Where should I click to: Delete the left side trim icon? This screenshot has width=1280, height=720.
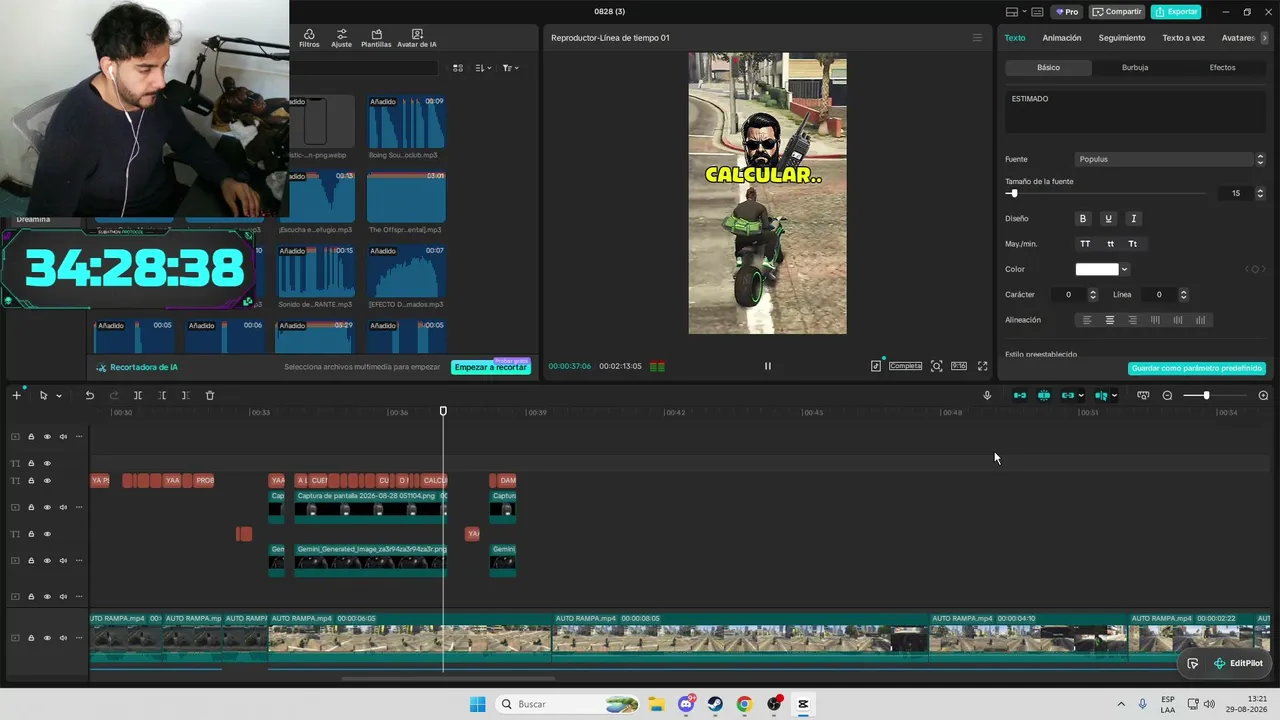pos(162,395)
